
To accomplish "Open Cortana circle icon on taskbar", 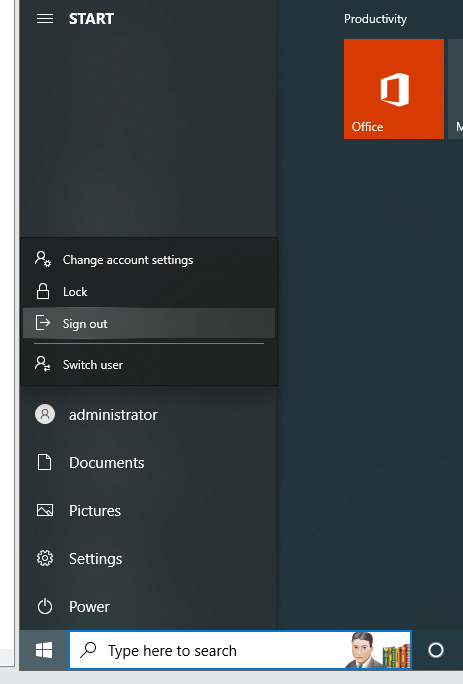I will 436,650.
